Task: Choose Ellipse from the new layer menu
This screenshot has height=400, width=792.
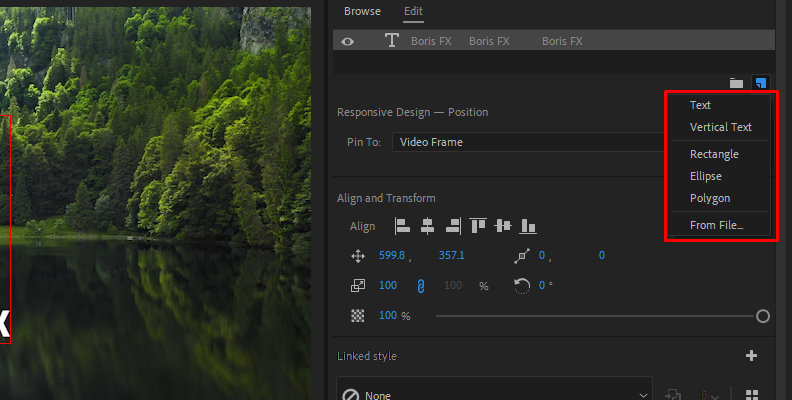Action: coord(706,176)
